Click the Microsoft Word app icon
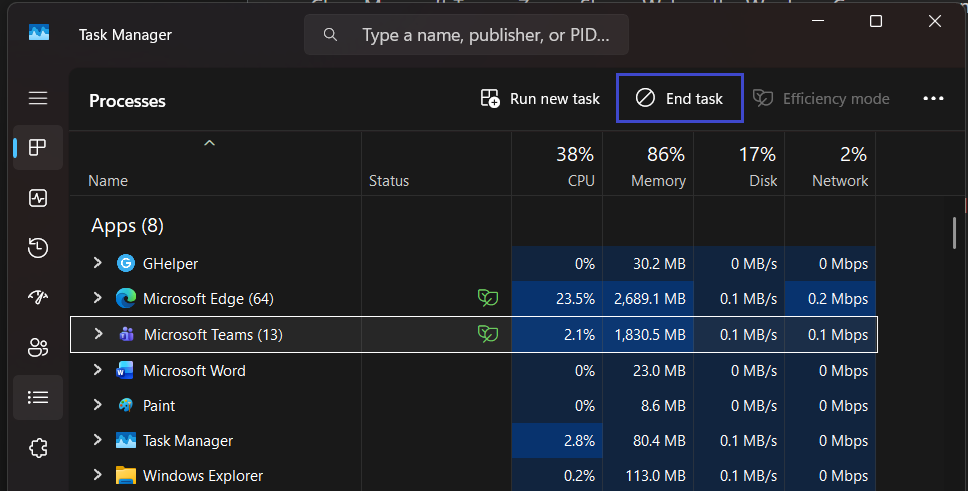The height and width of the screenshot is (491, 968). 125,371
